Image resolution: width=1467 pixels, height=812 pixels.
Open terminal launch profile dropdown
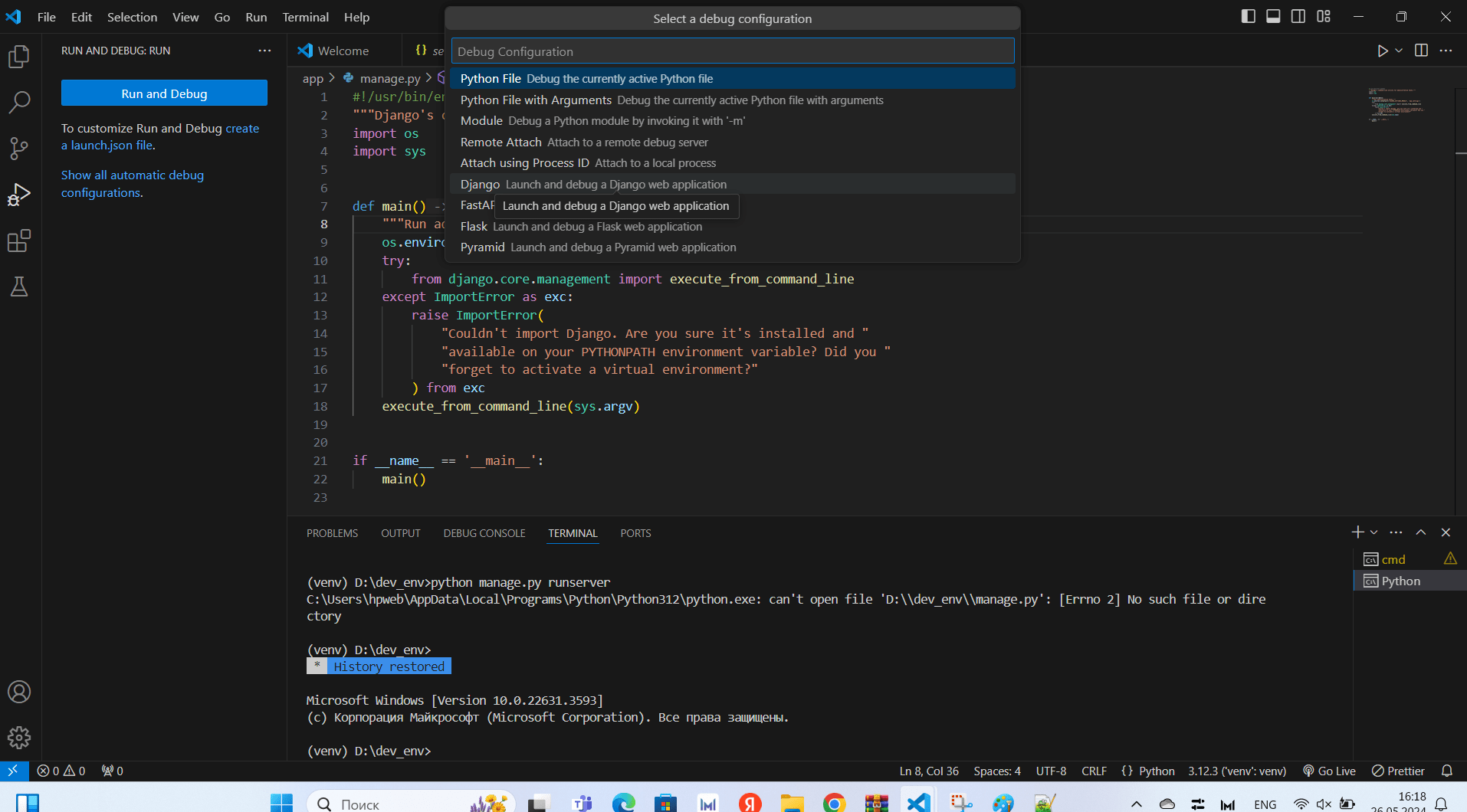1373,532
